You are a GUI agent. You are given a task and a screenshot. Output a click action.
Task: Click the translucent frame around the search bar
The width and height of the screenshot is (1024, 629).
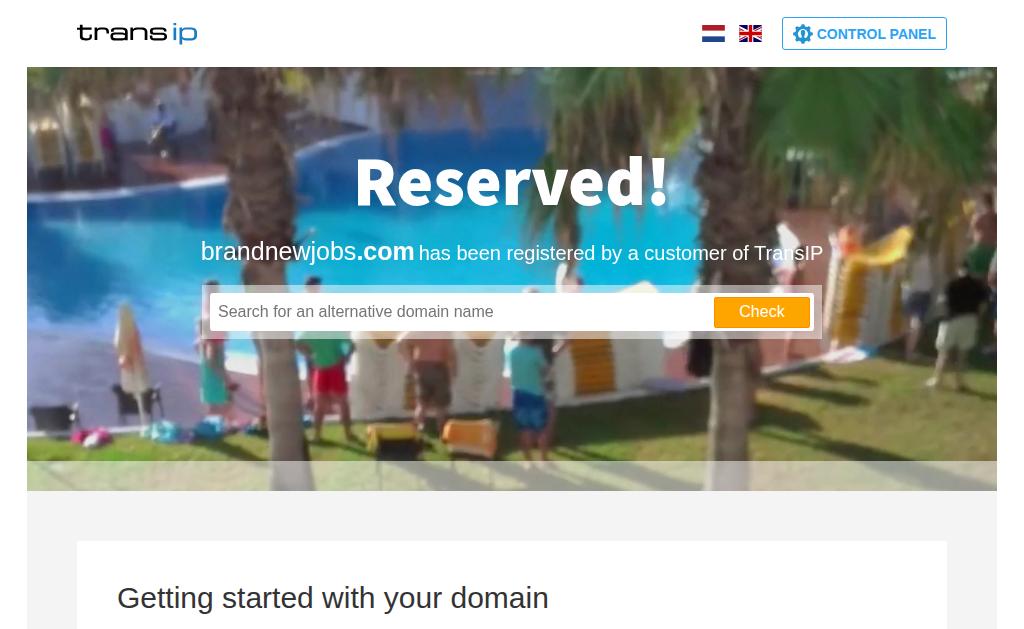[511, 289]
